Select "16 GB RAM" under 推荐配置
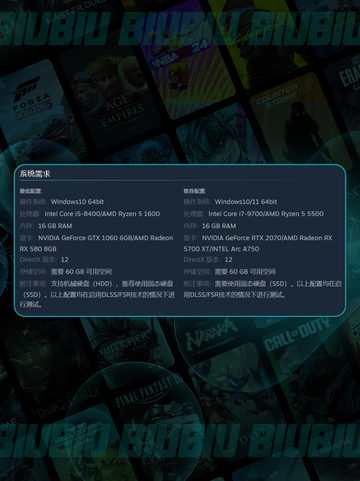This screenshot has width=360, height=481. pyautogui.click(x=219, y=226)
